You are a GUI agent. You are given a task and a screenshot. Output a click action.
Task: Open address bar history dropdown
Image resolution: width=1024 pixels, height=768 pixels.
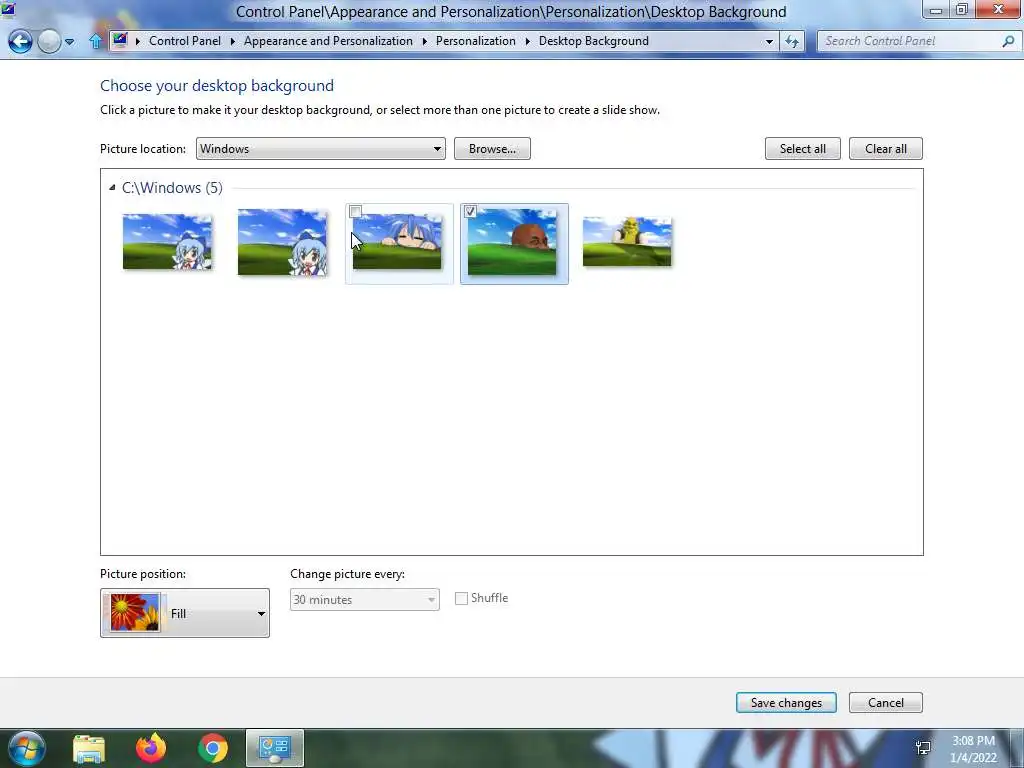tap(769, 41)
